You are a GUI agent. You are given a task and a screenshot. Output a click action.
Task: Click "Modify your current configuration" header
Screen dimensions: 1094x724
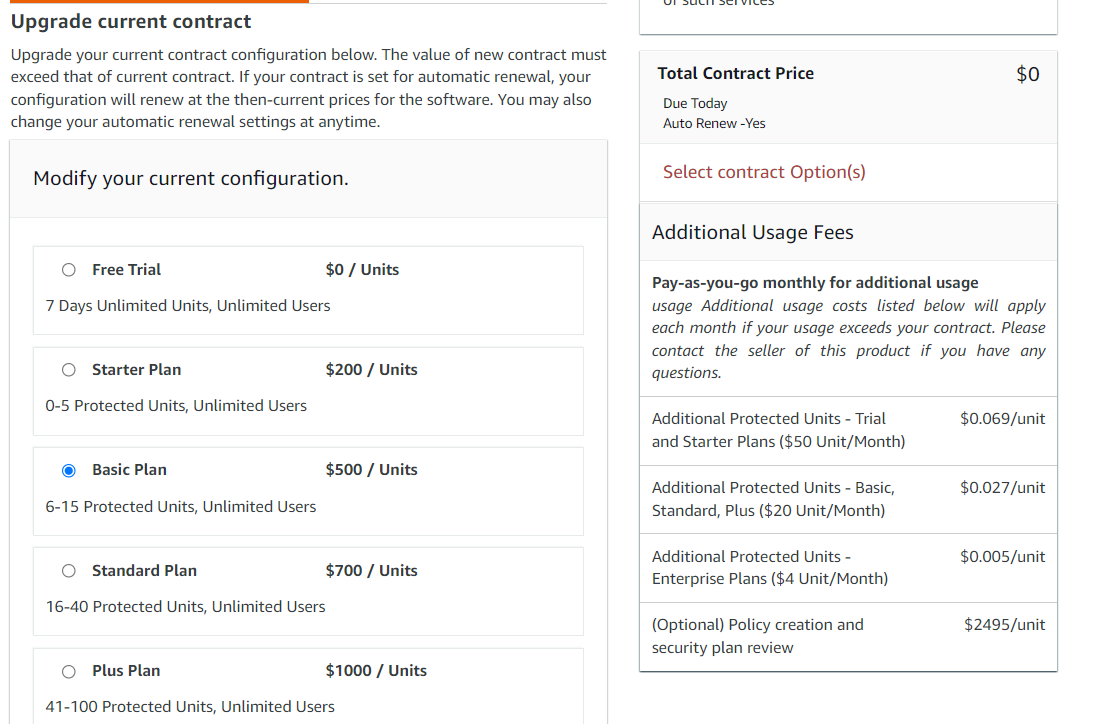pyautogui.click(x=191, y=179)
